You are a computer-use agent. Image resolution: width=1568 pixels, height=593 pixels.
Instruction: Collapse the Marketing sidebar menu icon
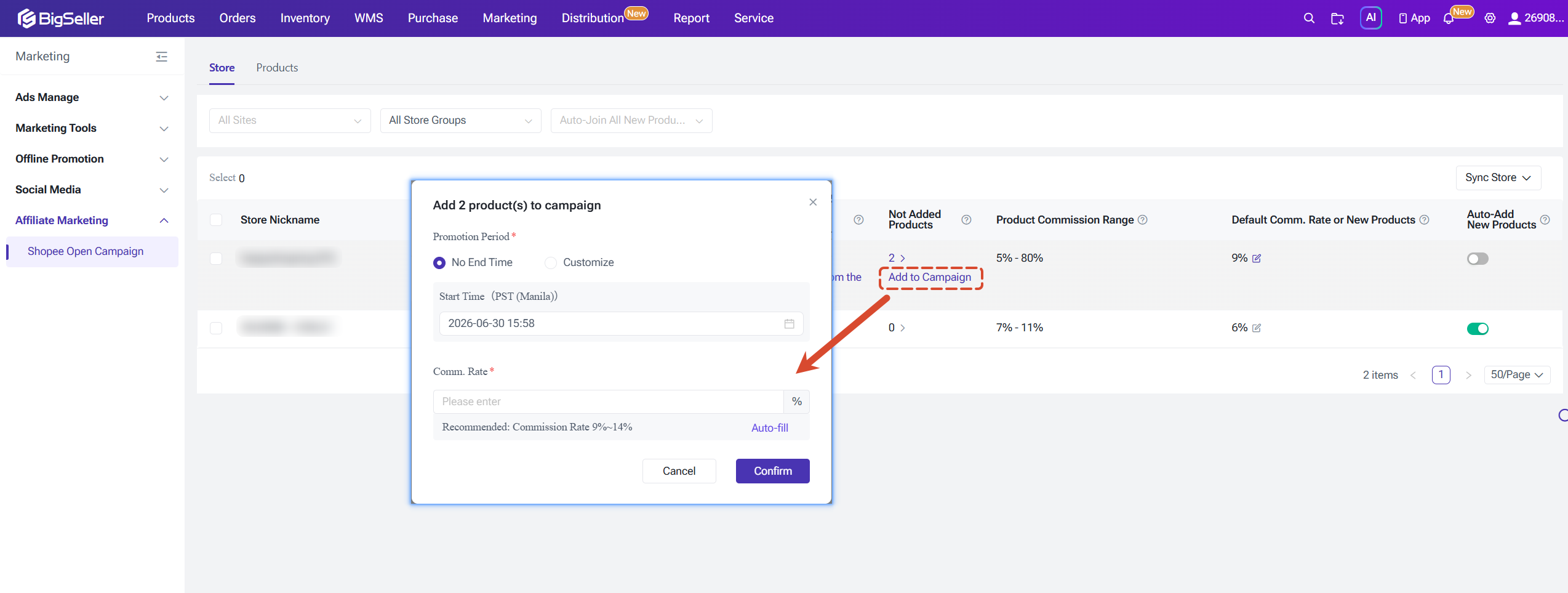(x=162, y=57)
